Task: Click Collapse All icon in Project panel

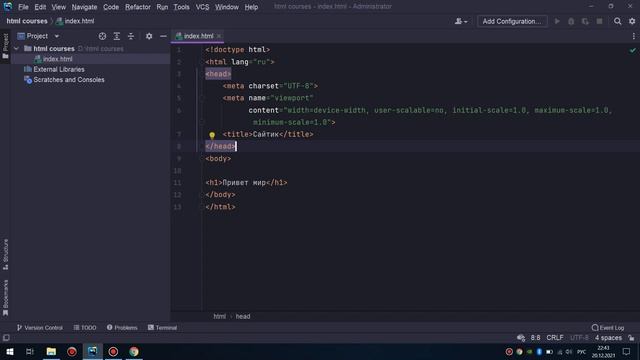Action: [131, 36]
